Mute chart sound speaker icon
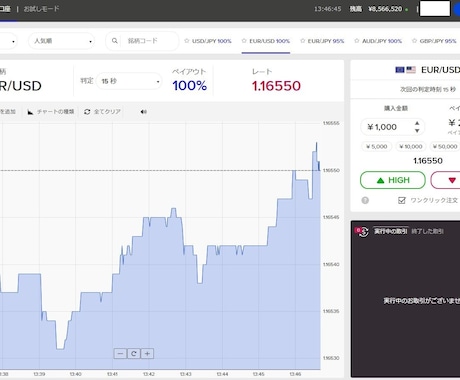Screen dimensions: 460x380 tap(144, 112)
